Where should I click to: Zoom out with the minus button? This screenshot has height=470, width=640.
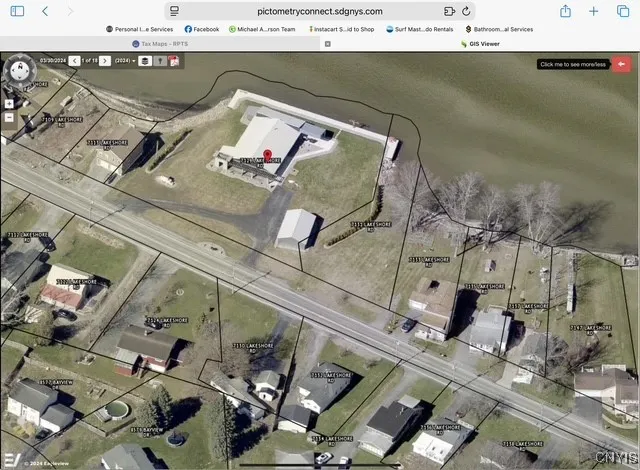[x=9, y=117]
